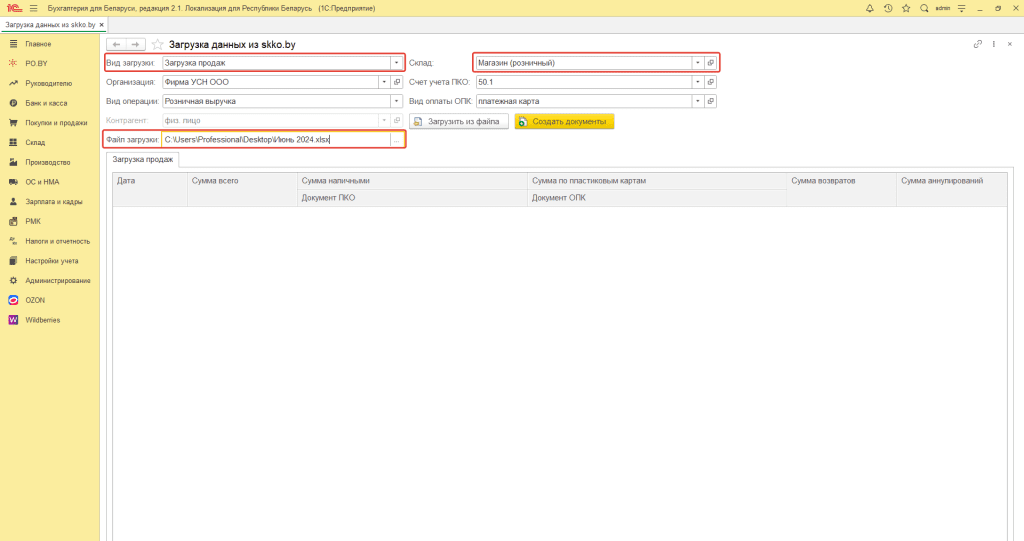
Task: Open the hamburger main menu icon
Action: click(x=33, y=8)
